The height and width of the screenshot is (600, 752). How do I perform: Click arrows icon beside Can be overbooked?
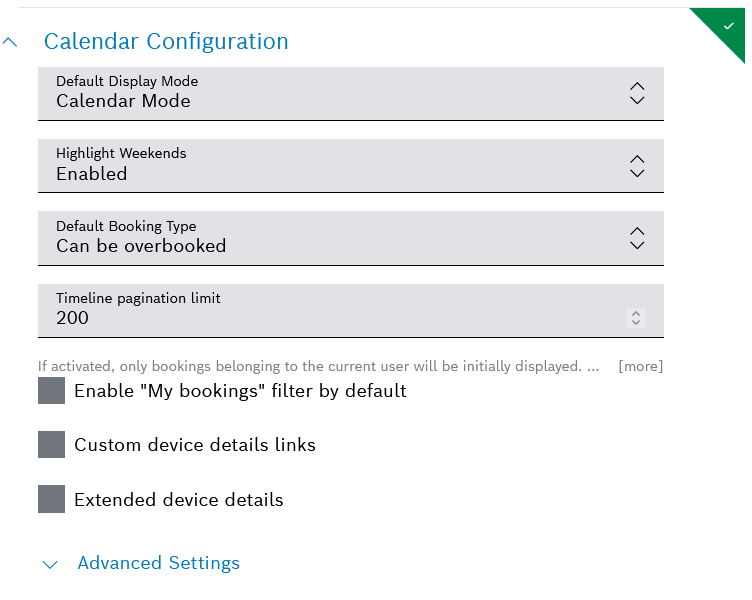pos(637,238)
